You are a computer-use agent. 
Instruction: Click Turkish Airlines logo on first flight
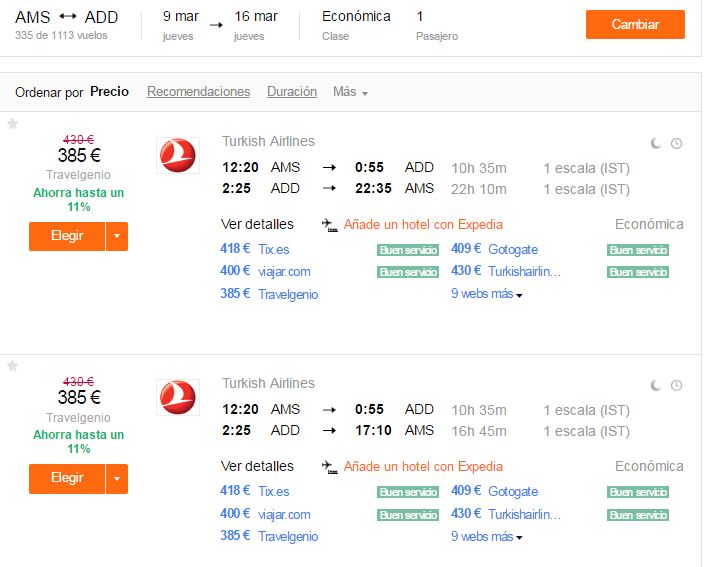click(x=178, y=155)
